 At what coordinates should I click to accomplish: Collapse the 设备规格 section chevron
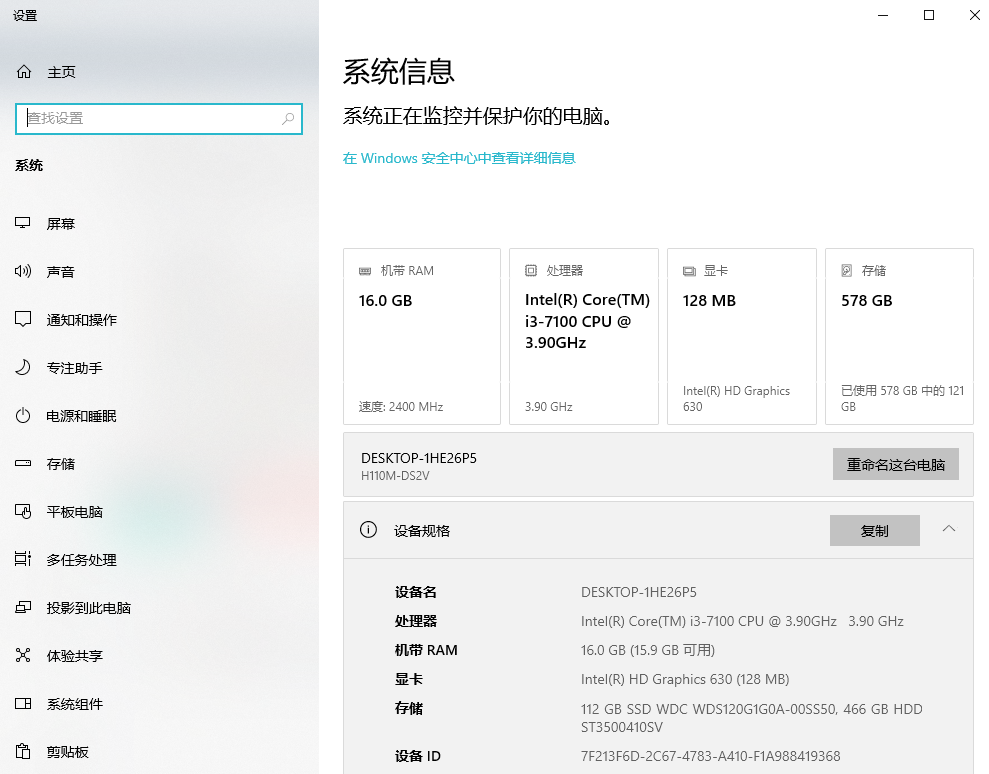coord(948,529)
